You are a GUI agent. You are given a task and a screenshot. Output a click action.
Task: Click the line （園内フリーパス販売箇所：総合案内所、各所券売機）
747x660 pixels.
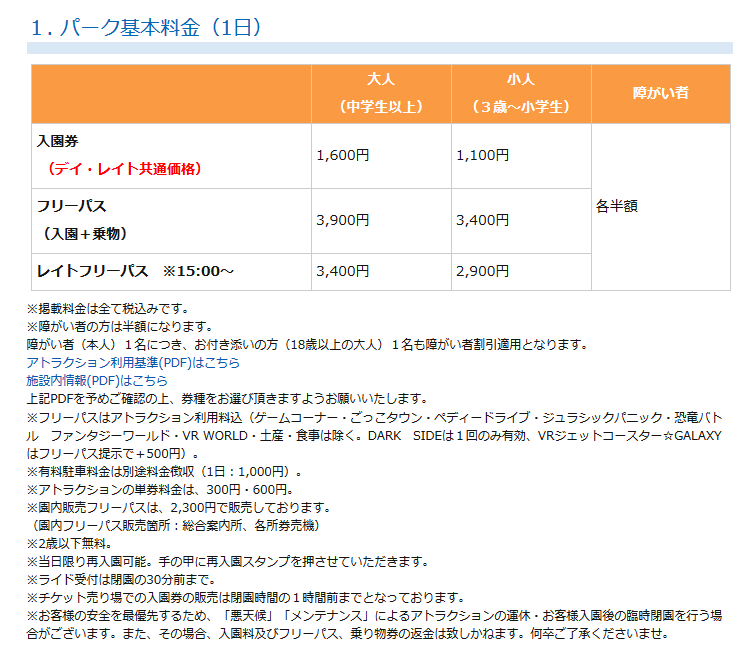tap(176, 526)
